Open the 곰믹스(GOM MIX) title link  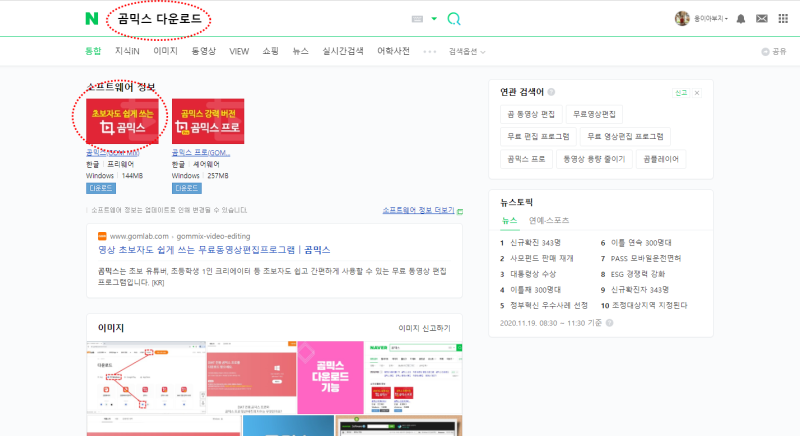tap(113, 152)
